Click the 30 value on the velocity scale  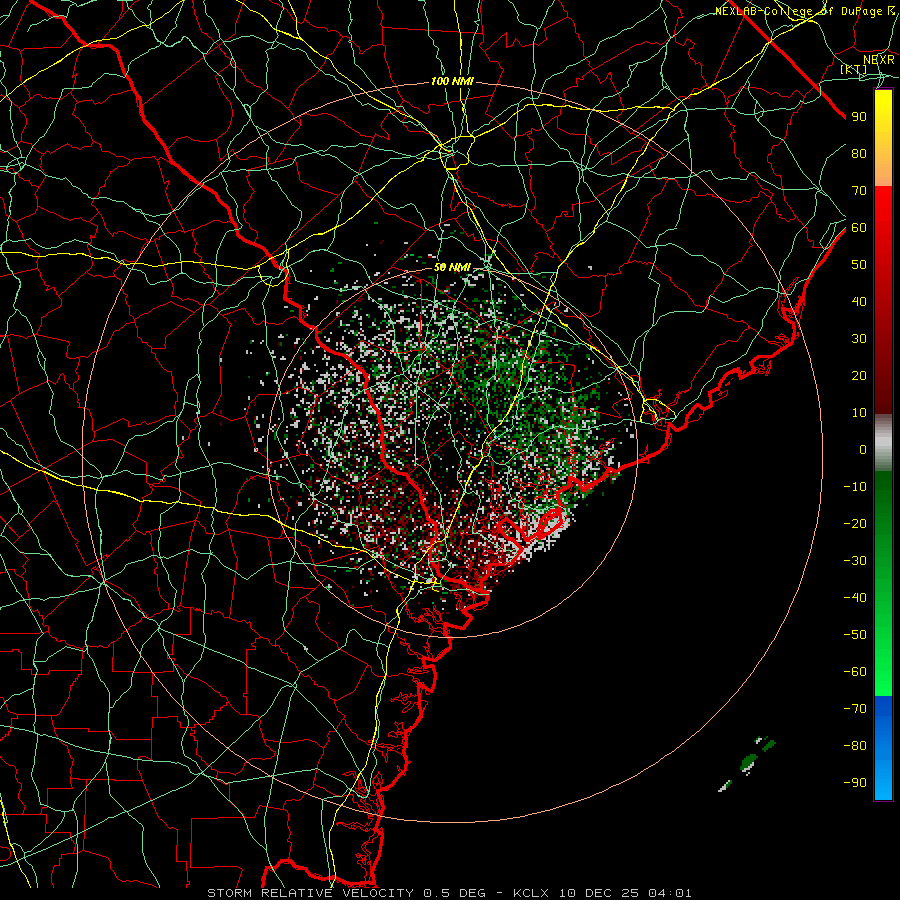point(859,339)
